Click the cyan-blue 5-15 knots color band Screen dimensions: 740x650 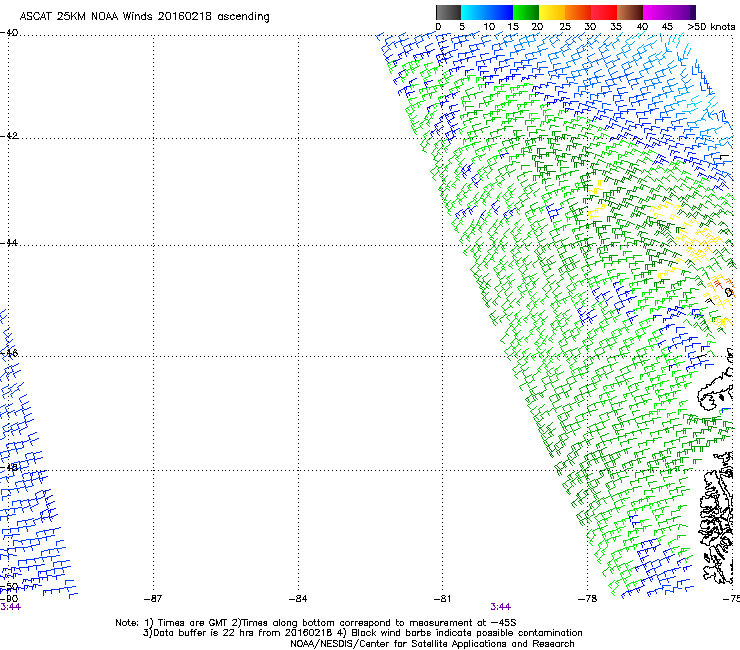[487, 12]
